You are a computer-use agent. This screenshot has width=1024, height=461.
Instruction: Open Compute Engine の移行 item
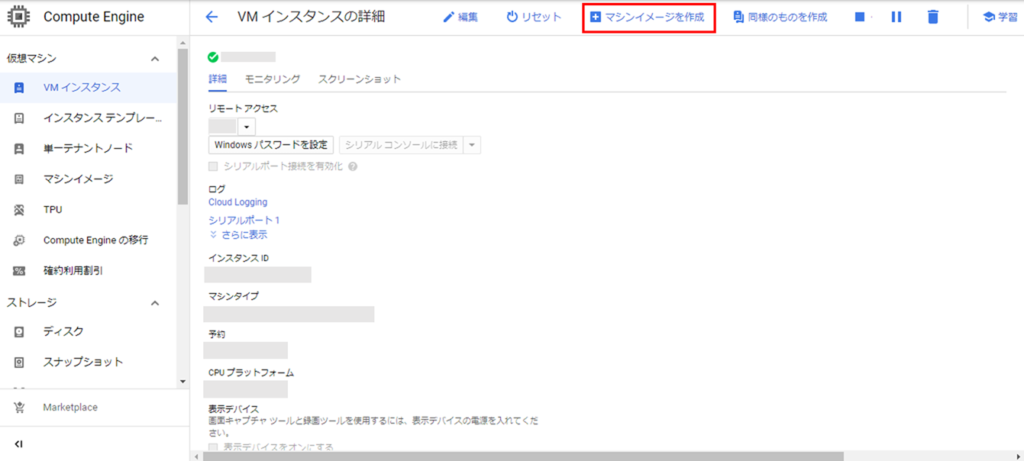click(88, 240)
